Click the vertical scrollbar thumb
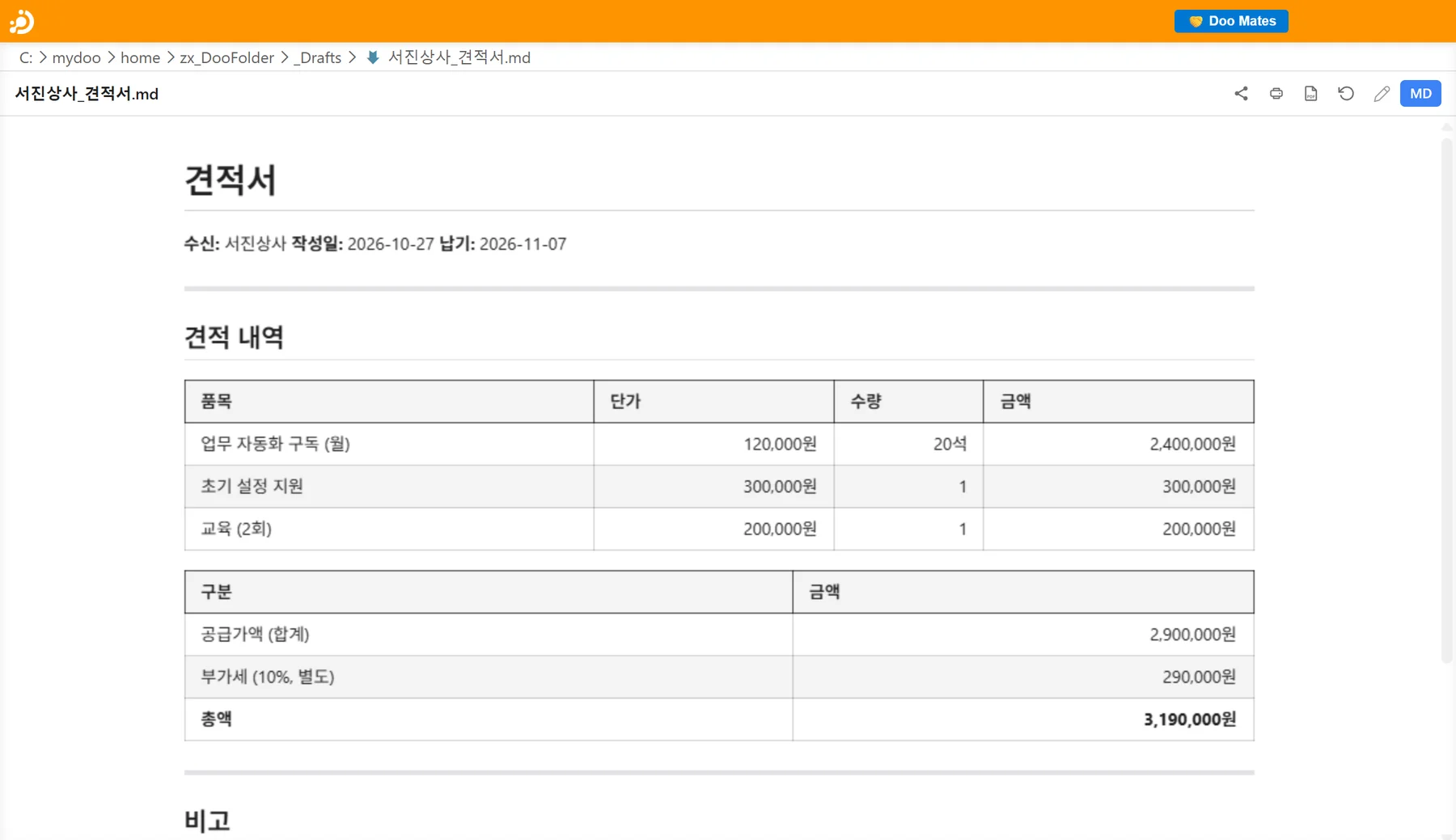 coord(1447,400)
